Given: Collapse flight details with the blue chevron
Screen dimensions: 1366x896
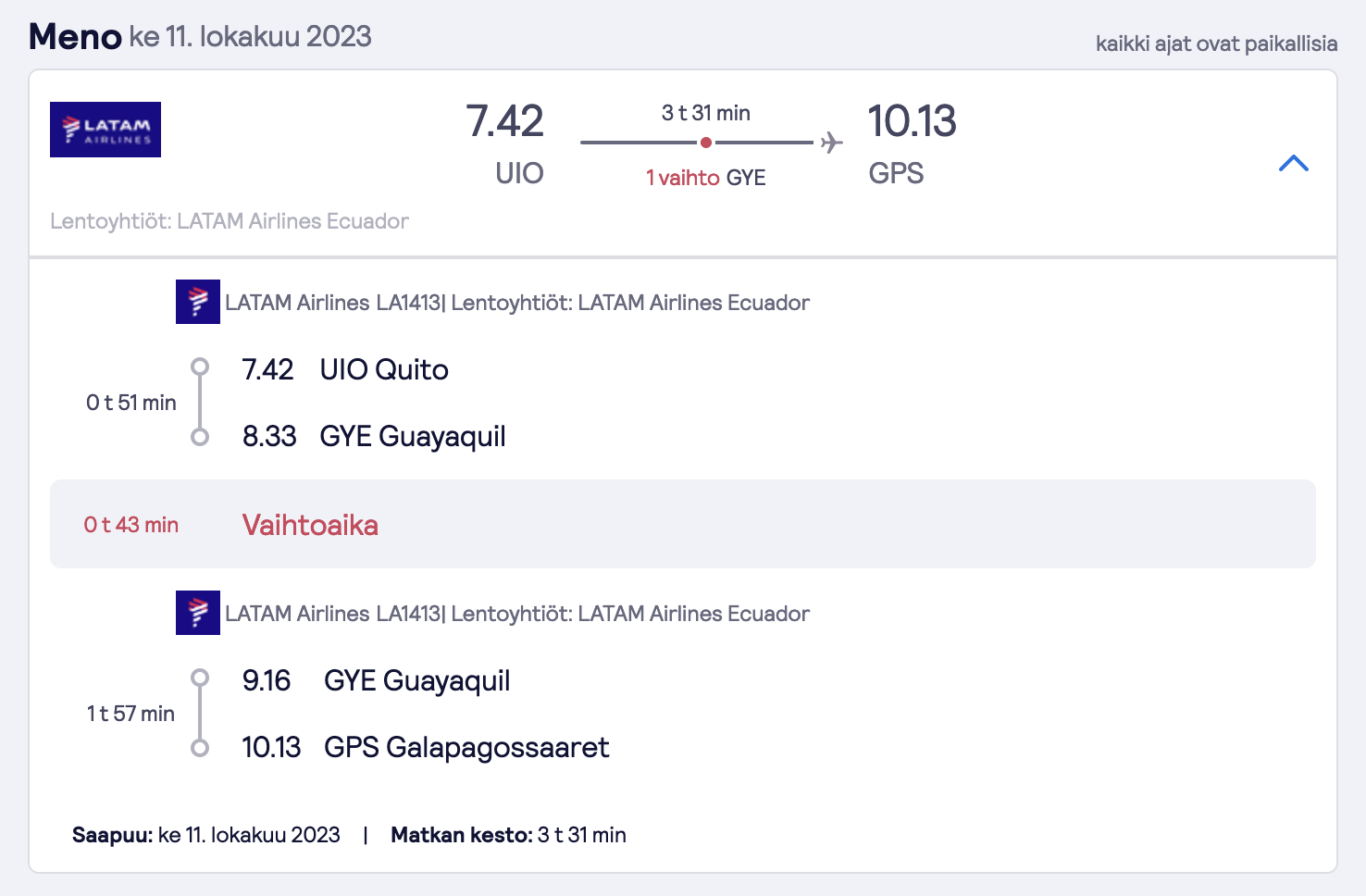Looking at the screenshot, I should coord(1293,164).
